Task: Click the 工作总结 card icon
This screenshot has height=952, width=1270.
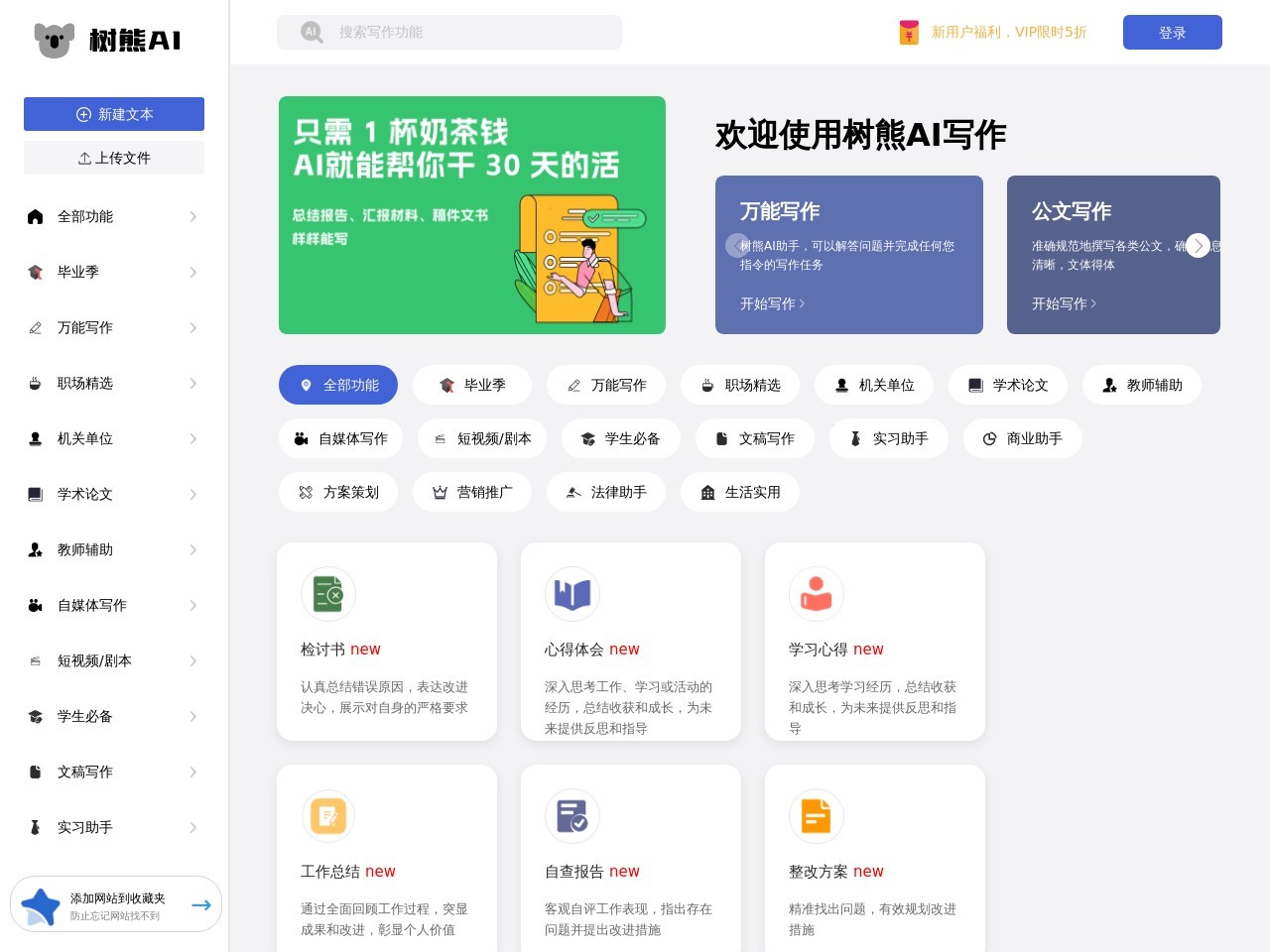Action: coord(328,816)
